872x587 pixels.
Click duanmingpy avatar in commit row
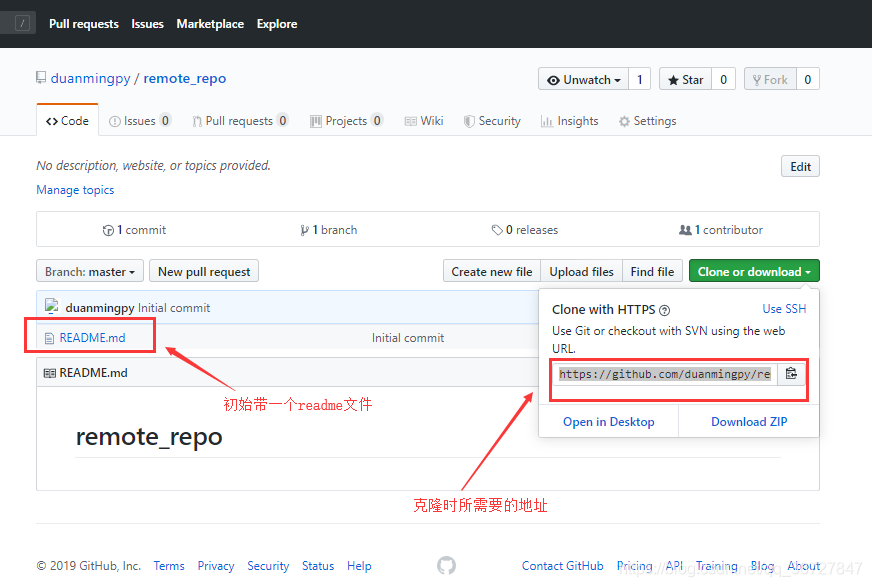pos(52,306)
